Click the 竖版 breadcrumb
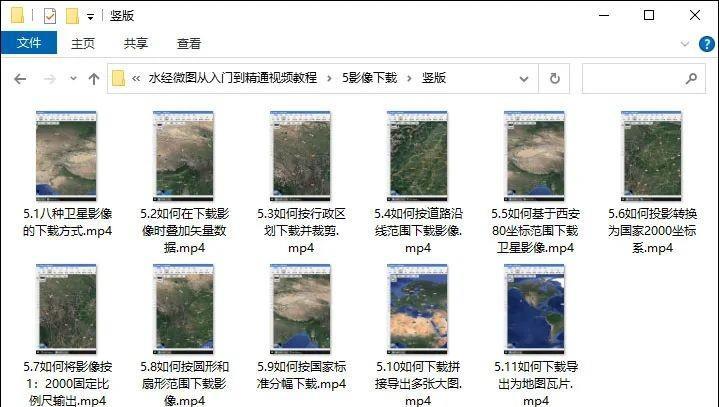719x407 pixels. pos(434,78)
